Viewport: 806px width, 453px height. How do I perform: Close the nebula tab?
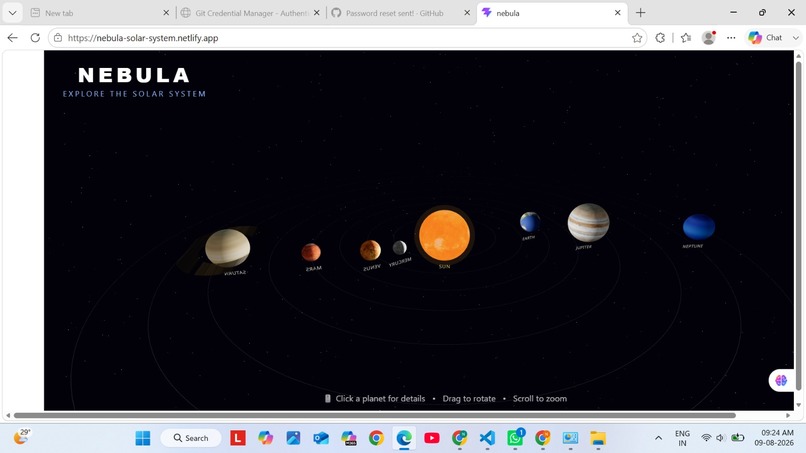click(x=617, y=13)
